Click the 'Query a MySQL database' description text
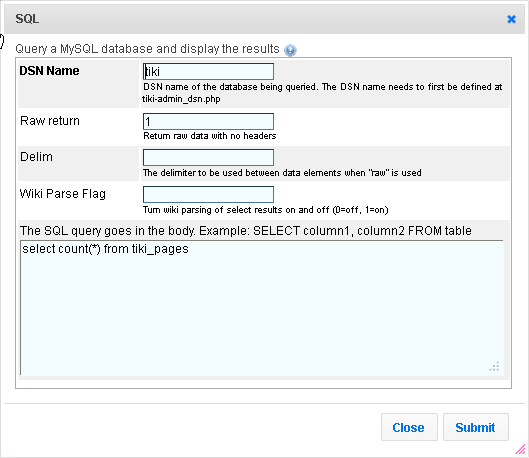 point(147,49)
